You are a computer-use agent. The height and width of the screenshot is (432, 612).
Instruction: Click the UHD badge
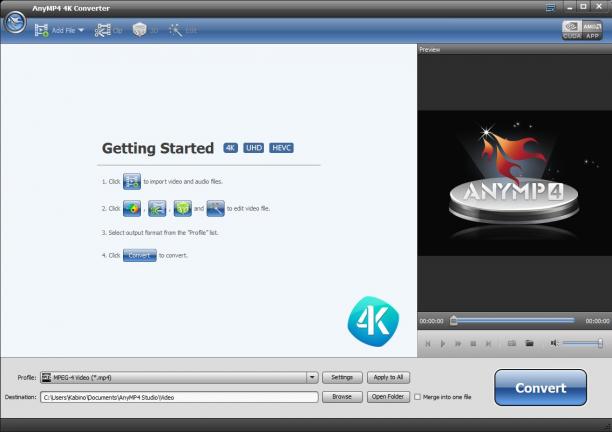(254, 148)
